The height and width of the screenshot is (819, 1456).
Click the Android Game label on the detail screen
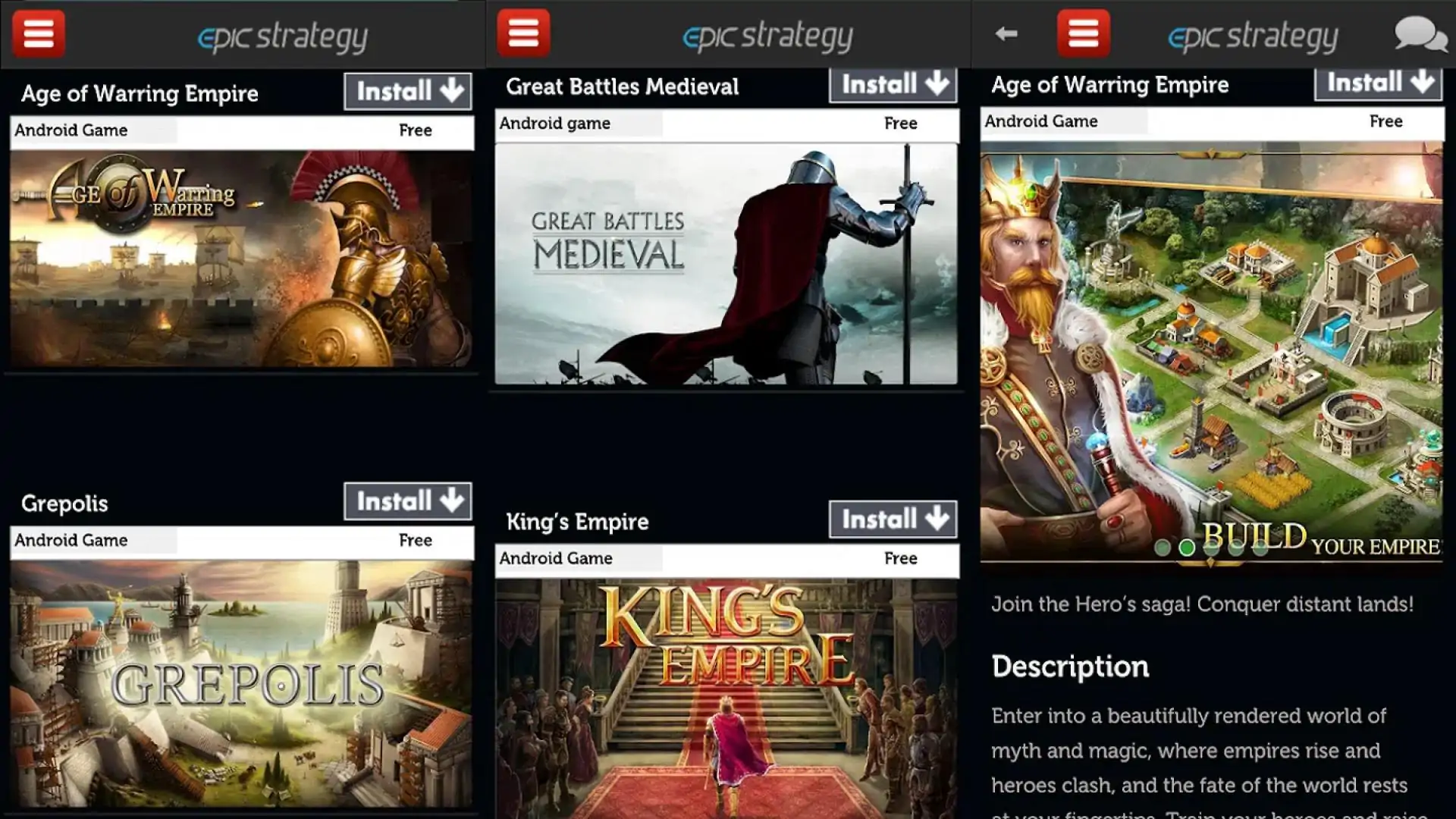point(1041,121)
